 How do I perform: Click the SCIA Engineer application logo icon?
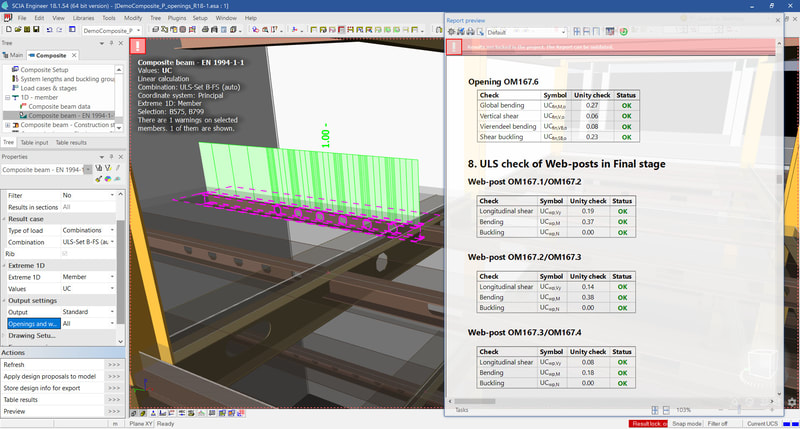point(5,5)
